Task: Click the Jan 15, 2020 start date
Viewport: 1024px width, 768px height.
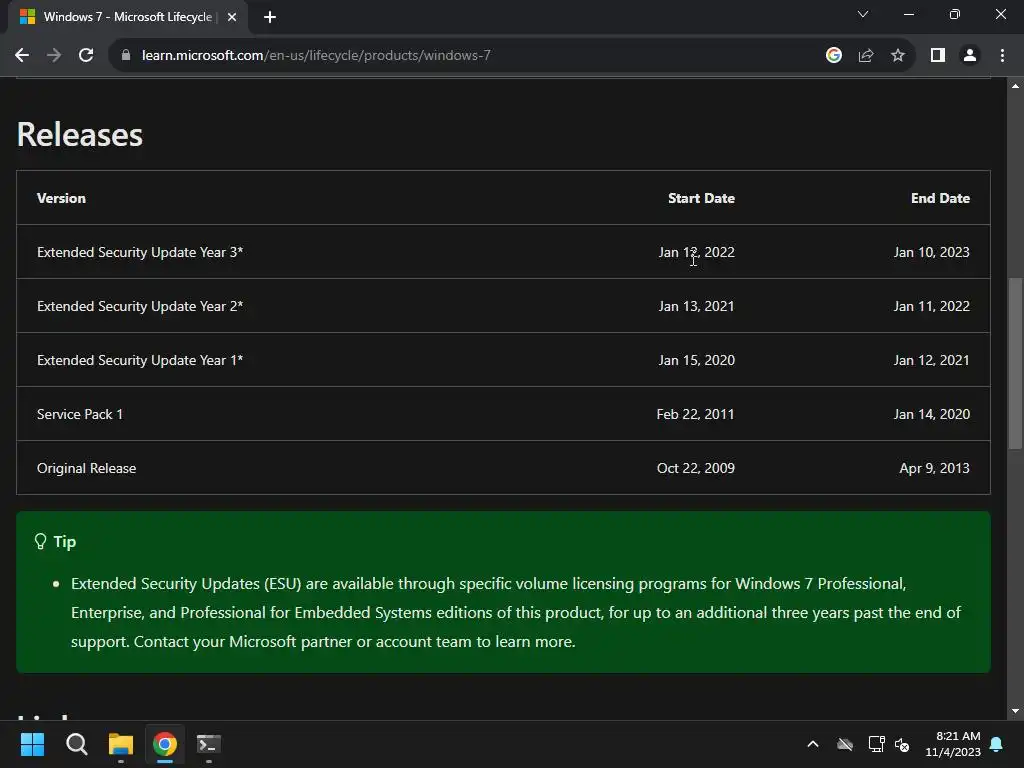Action: click(696, 360)
